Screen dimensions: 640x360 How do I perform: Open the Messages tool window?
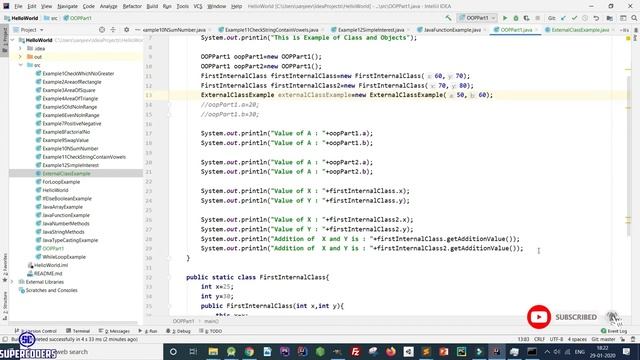tap(114, 331)
